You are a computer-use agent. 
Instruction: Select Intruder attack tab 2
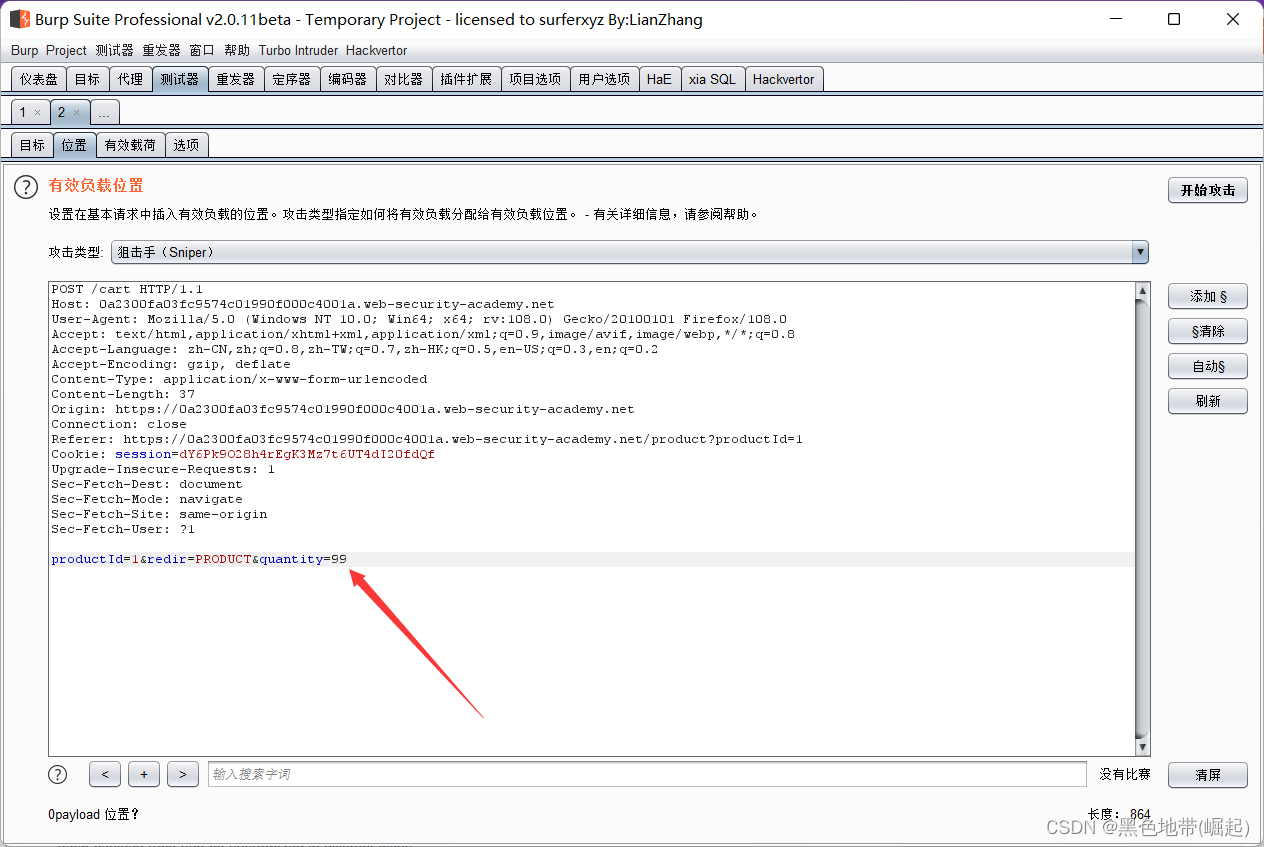pyautogui.click(x=61, y=113)
